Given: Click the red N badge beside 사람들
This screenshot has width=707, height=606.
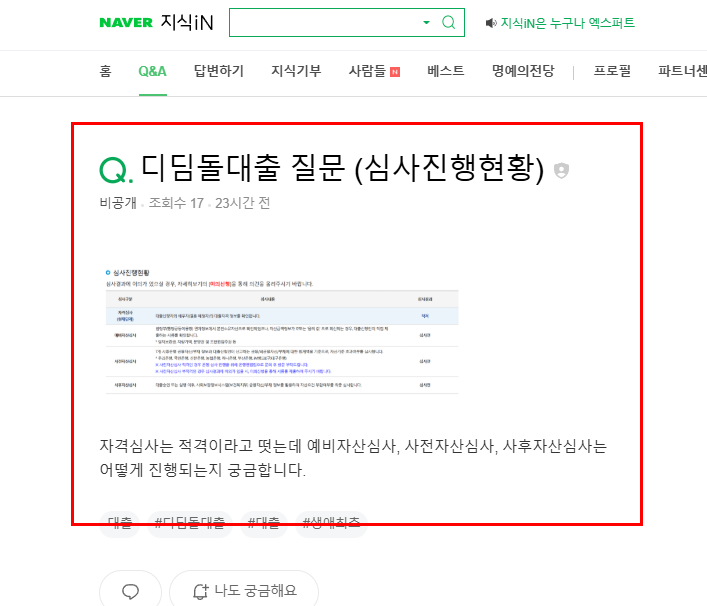Looking at the screenshot, I should [395, 72].
